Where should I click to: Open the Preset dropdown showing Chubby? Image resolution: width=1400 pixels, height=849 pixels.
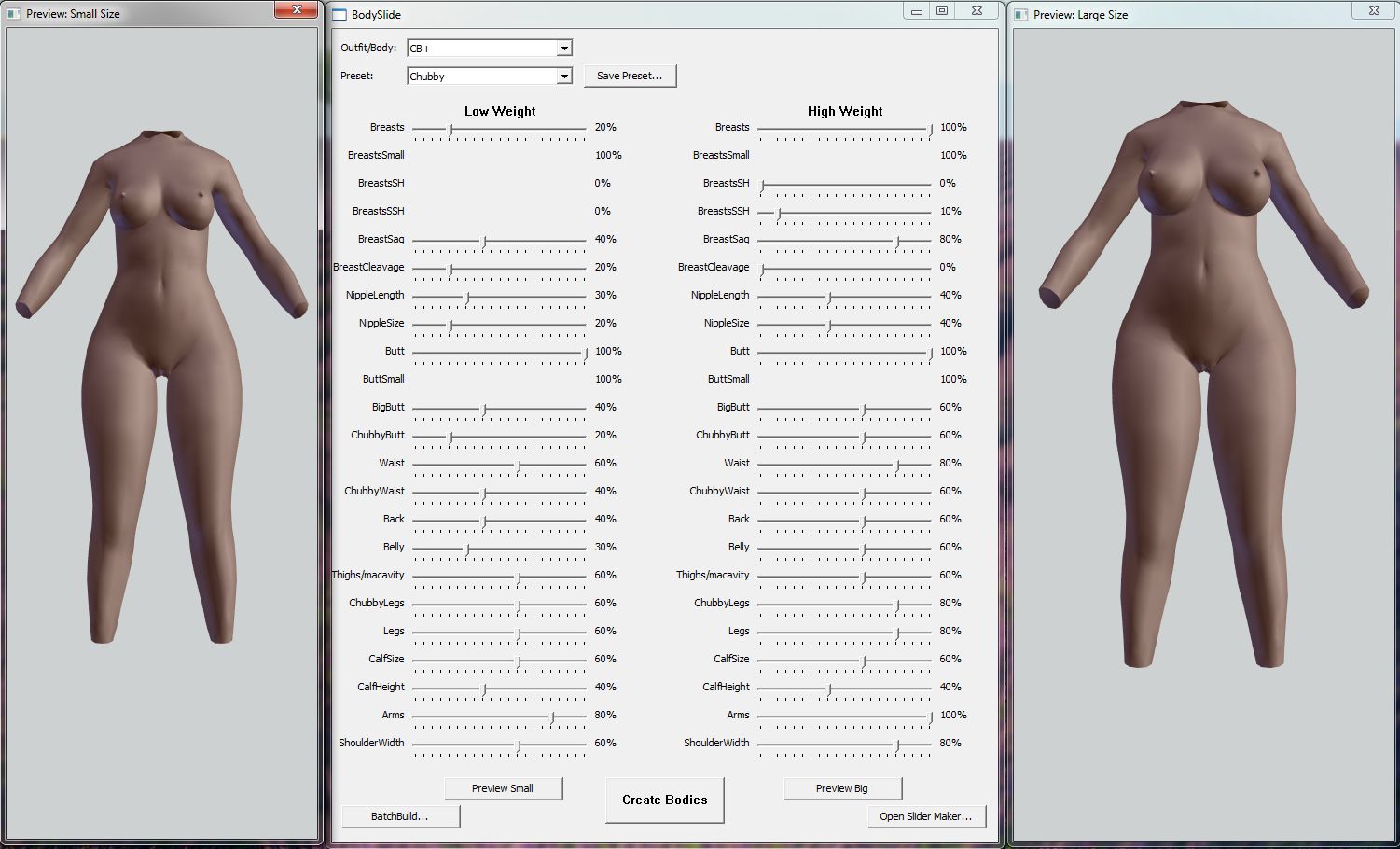click(x=490, y=77)
